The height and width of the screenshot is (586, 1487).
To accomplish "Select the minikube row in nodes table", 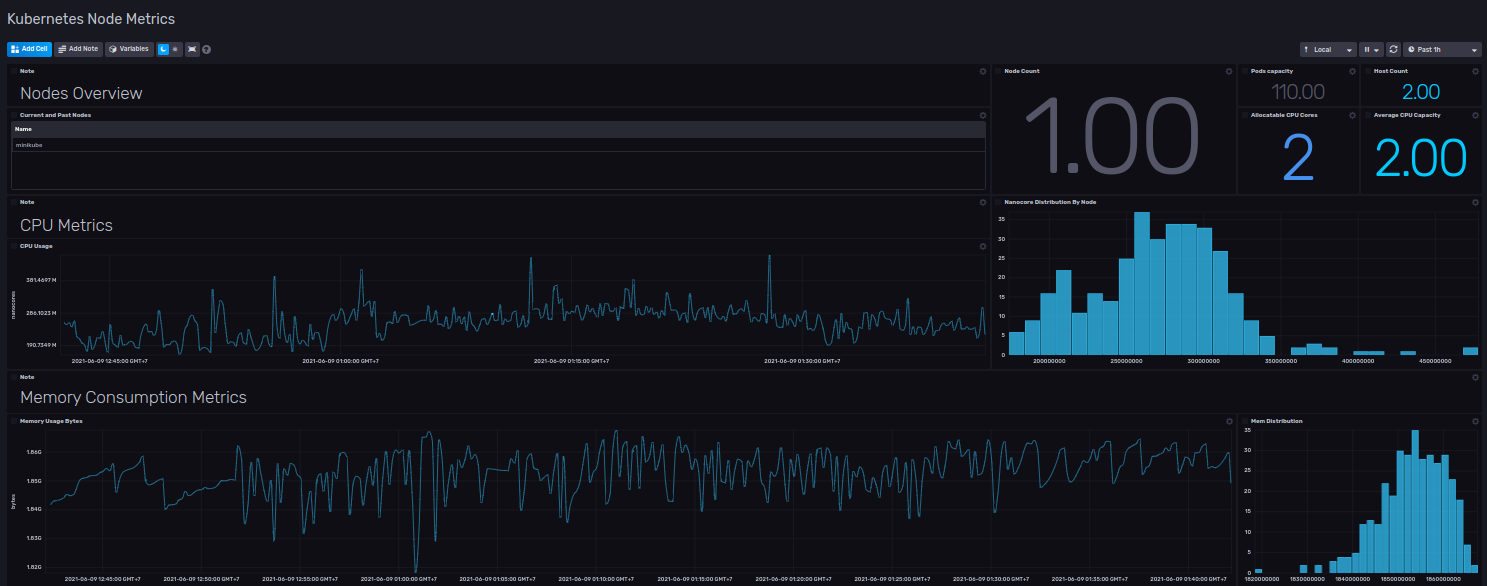I will (30, 145).
